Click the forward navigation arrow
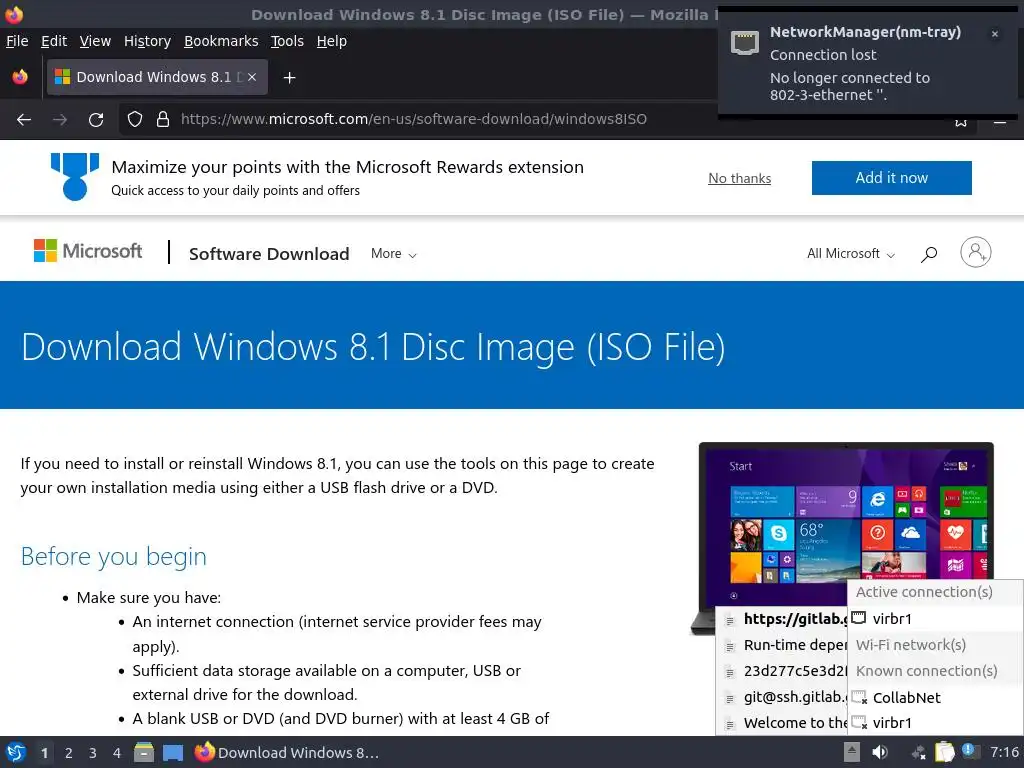This screenshot has width=1024, height=768. (x=60, y=120)
